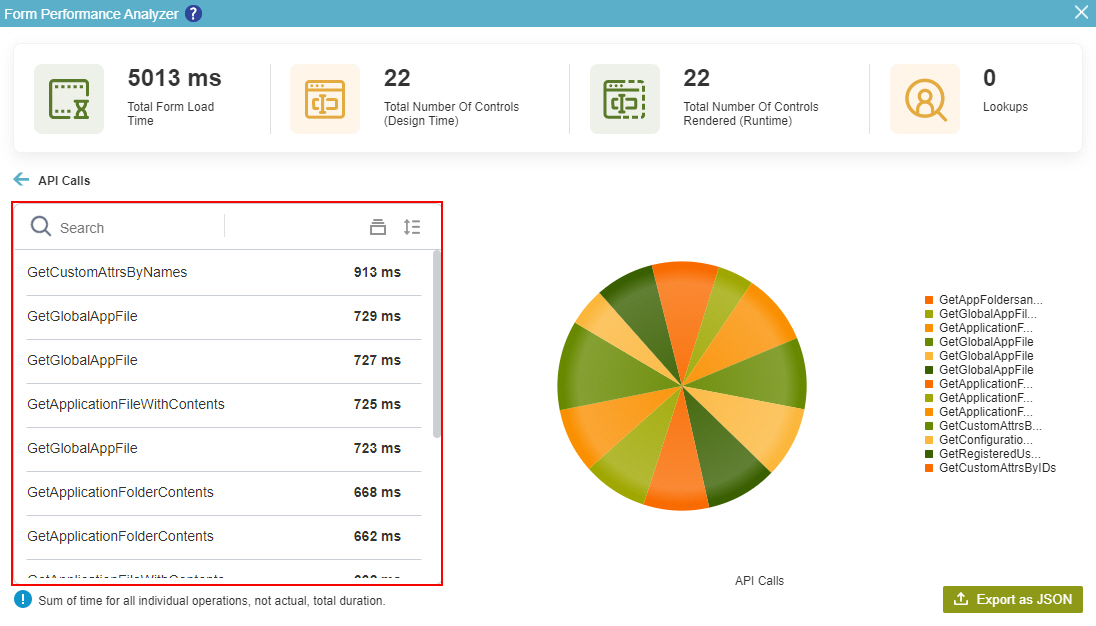This screenshot has height=626, width=1096.
Task: Click the sort order icon
Action: (412, 226)
